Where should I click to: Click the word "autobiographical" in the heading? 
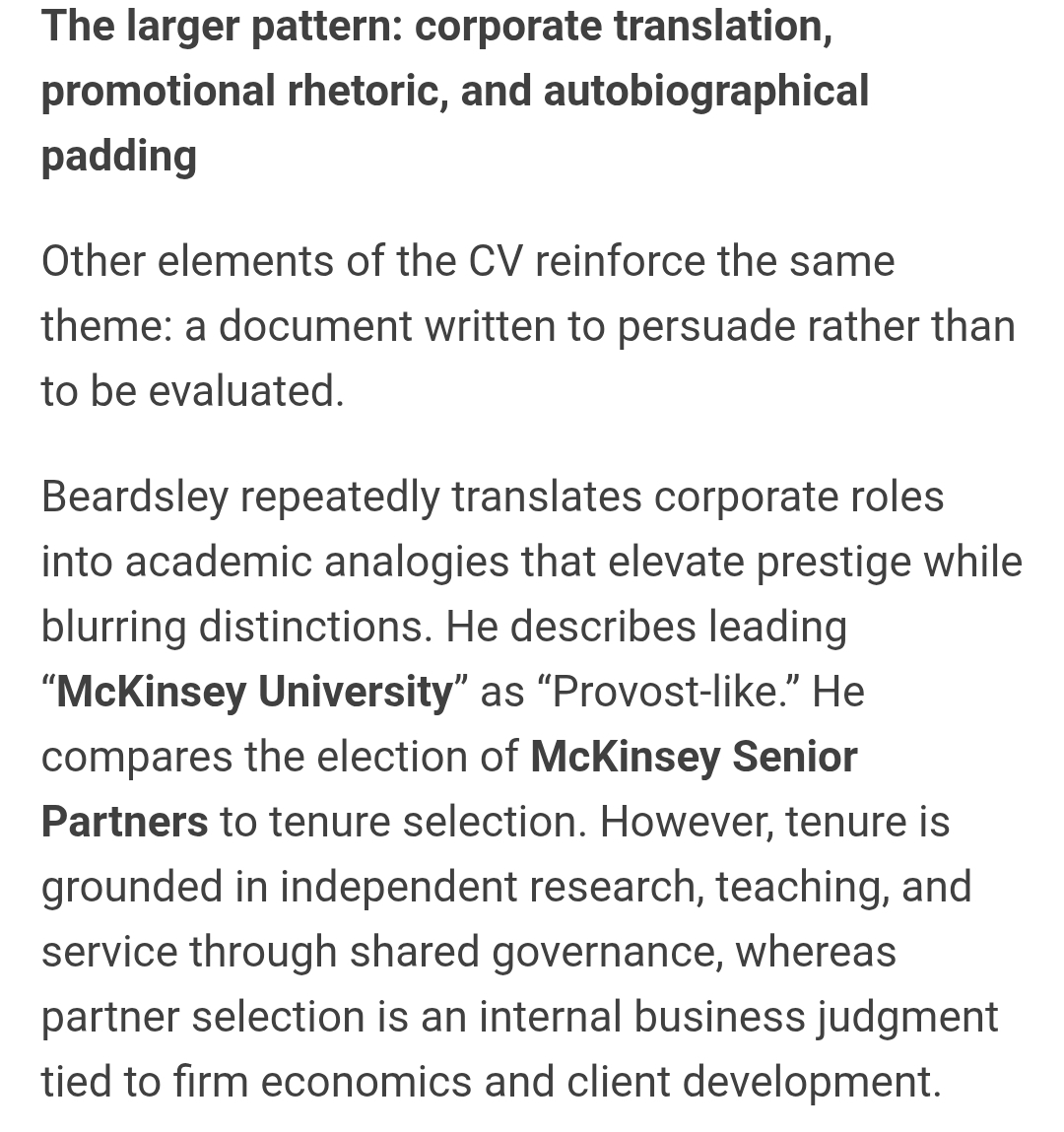pos(705,92)
